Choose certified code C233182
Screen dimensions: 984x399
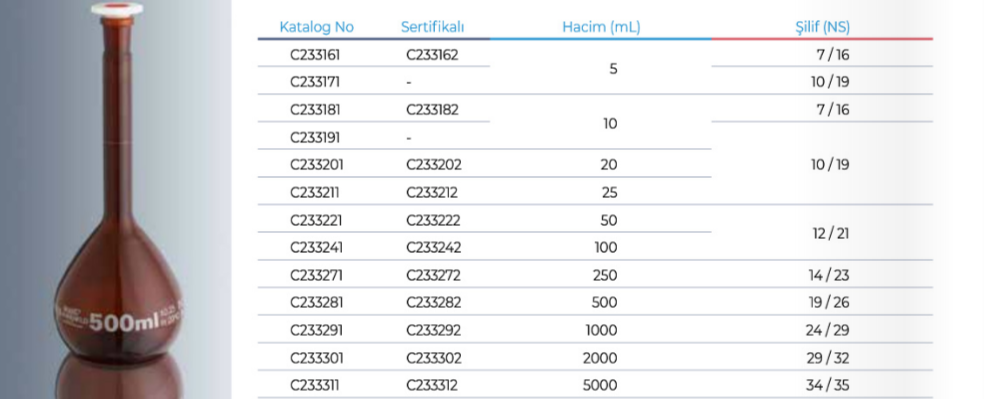[432, 110]
